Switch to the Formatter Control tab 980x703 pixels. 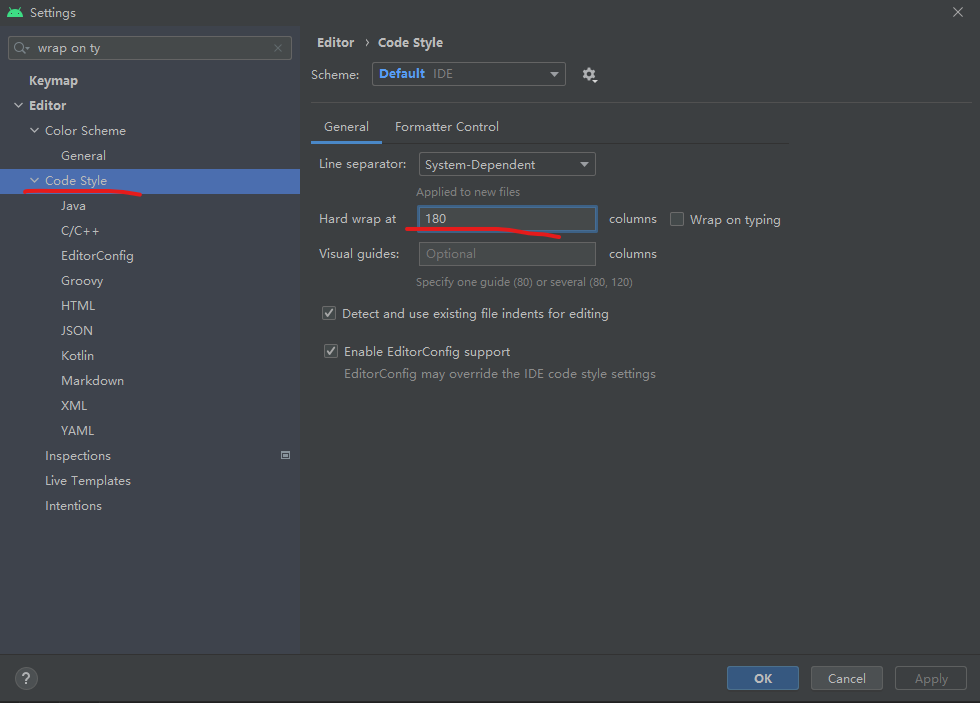click(x=447, y=127)
